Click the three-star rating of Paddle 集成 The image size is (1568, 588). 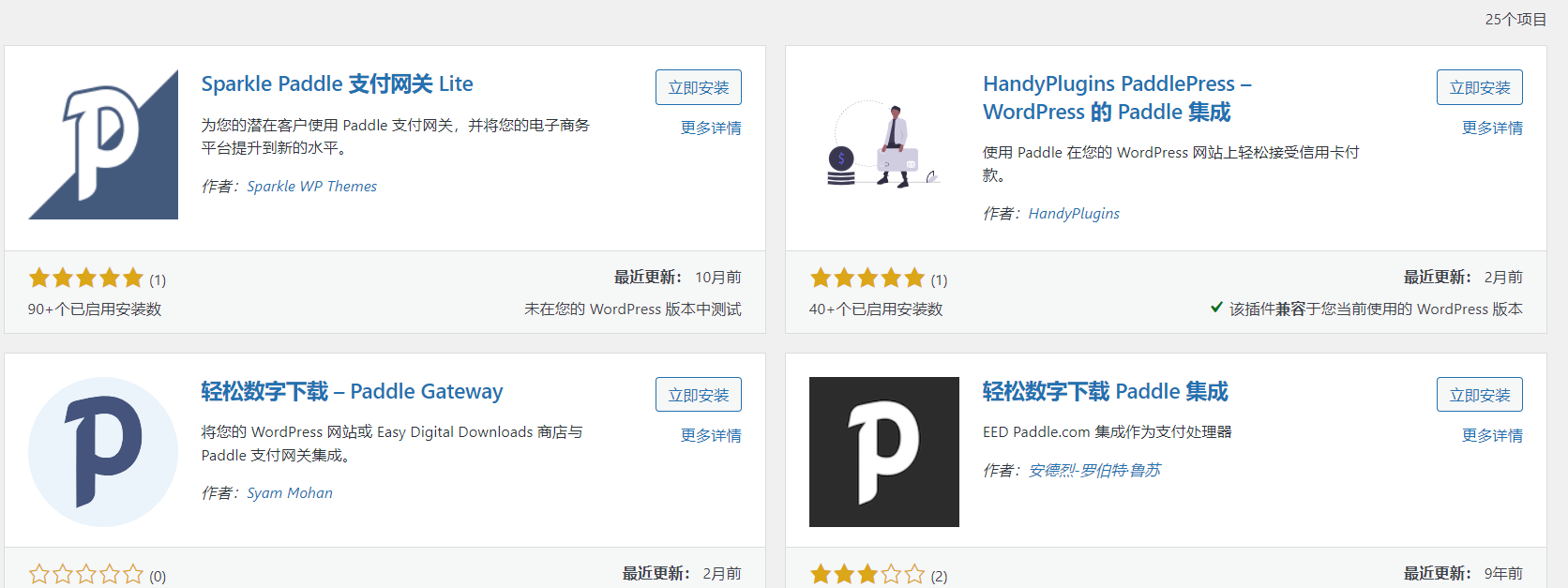click(867, 574)
